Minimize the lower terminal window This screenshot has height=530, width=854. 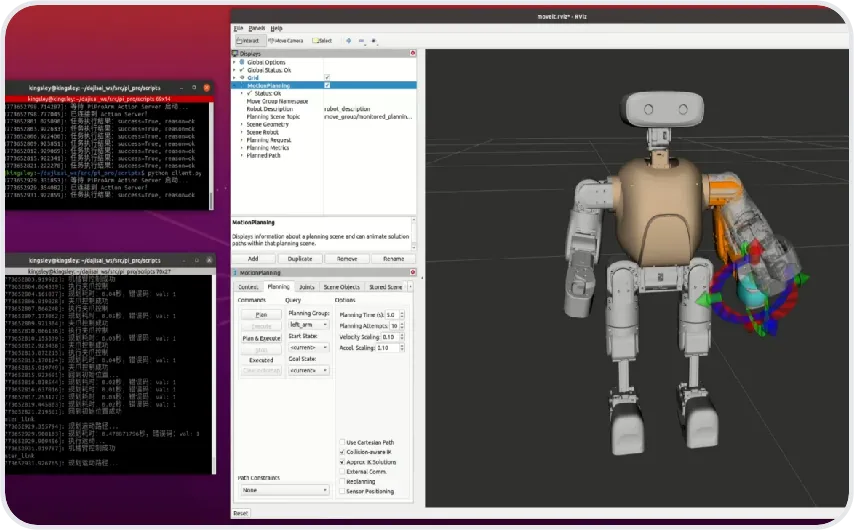[184, 260]
